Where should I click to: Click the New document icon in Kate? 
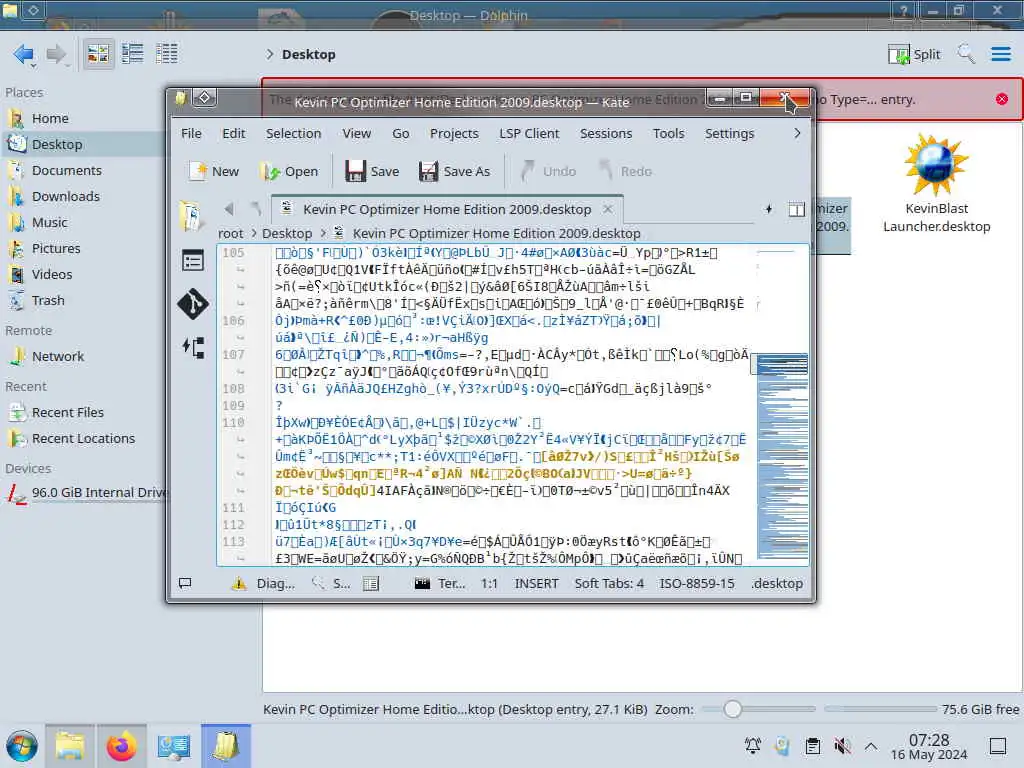[x=214, y=171]
